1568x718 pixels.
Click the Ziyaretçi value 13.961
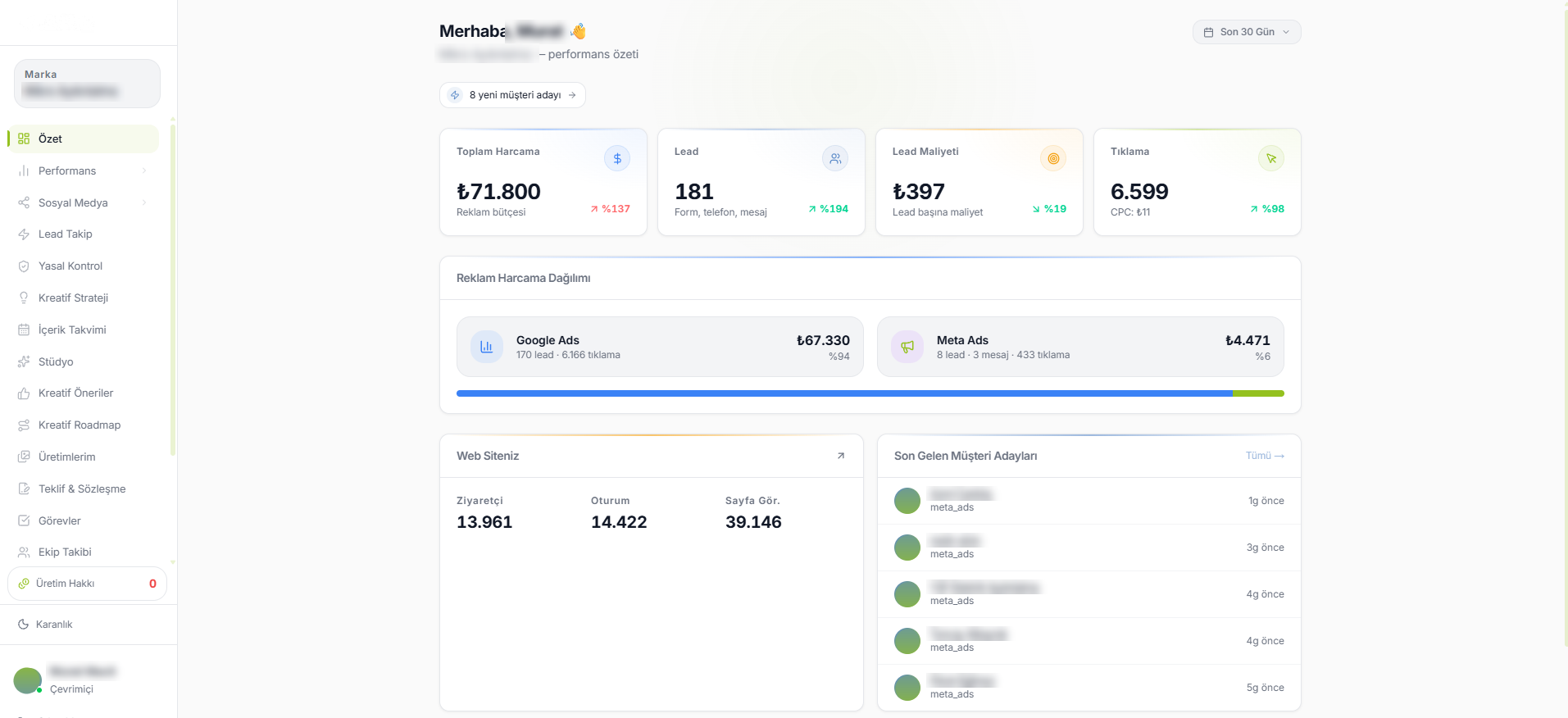pos(484,522)
